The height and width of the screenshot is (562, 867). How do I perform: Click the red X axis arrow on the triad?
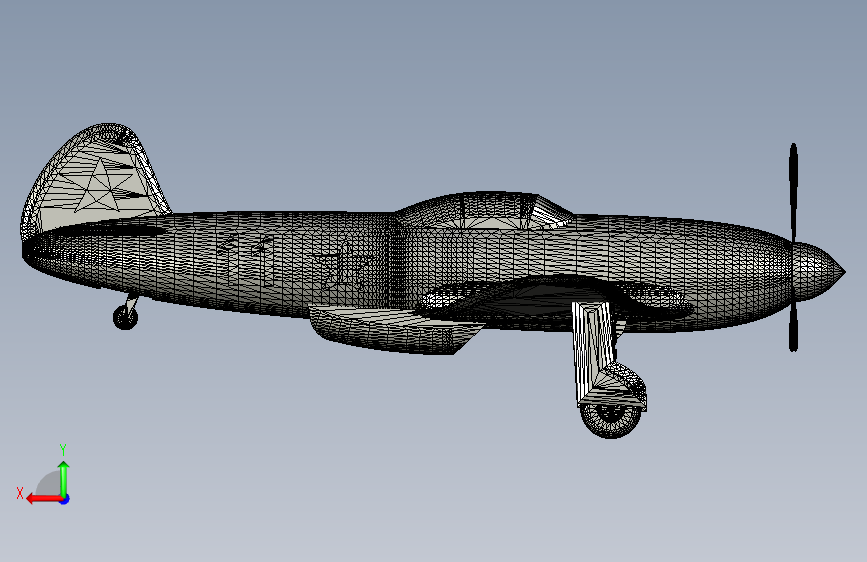click(43, 499)
